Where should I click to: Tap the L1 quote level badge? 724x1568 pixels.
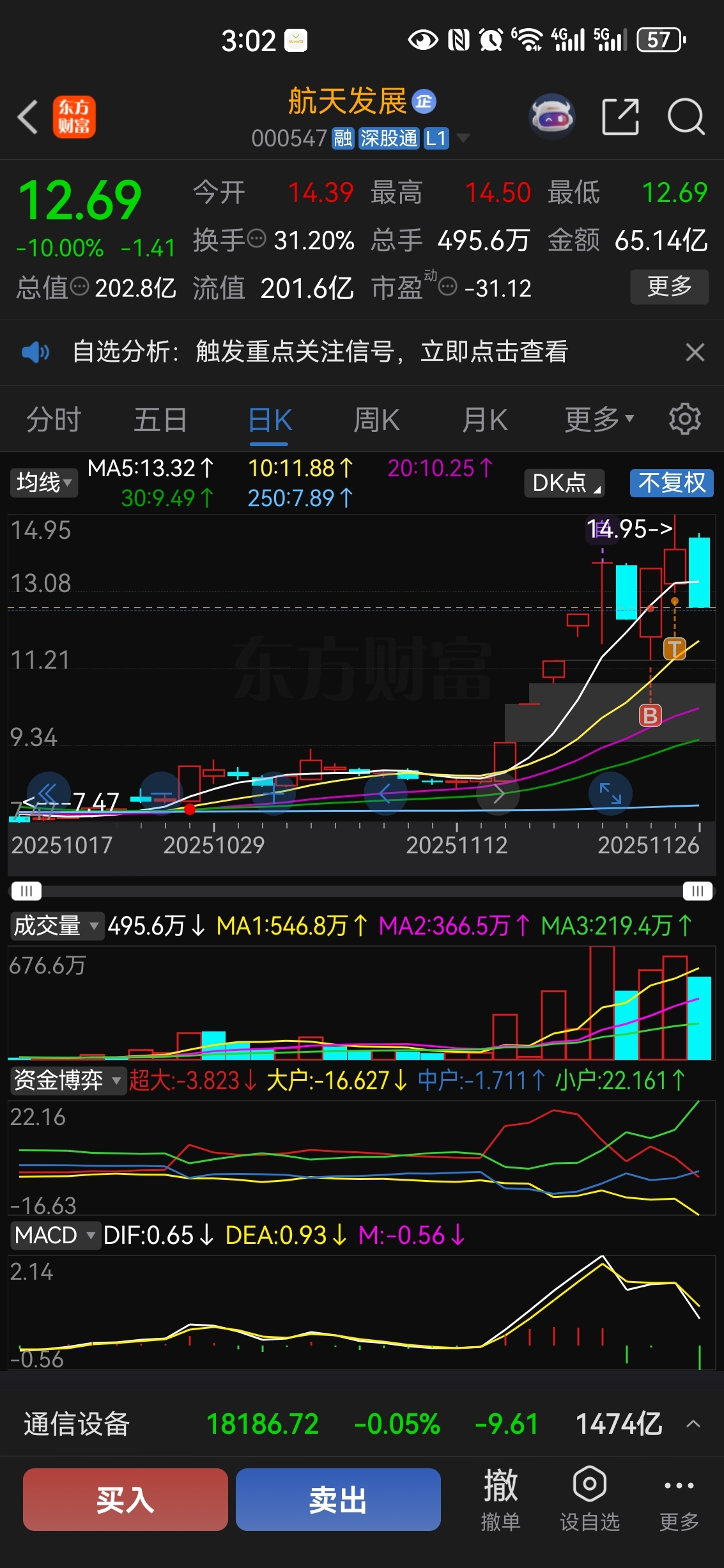tap(436, 138)
